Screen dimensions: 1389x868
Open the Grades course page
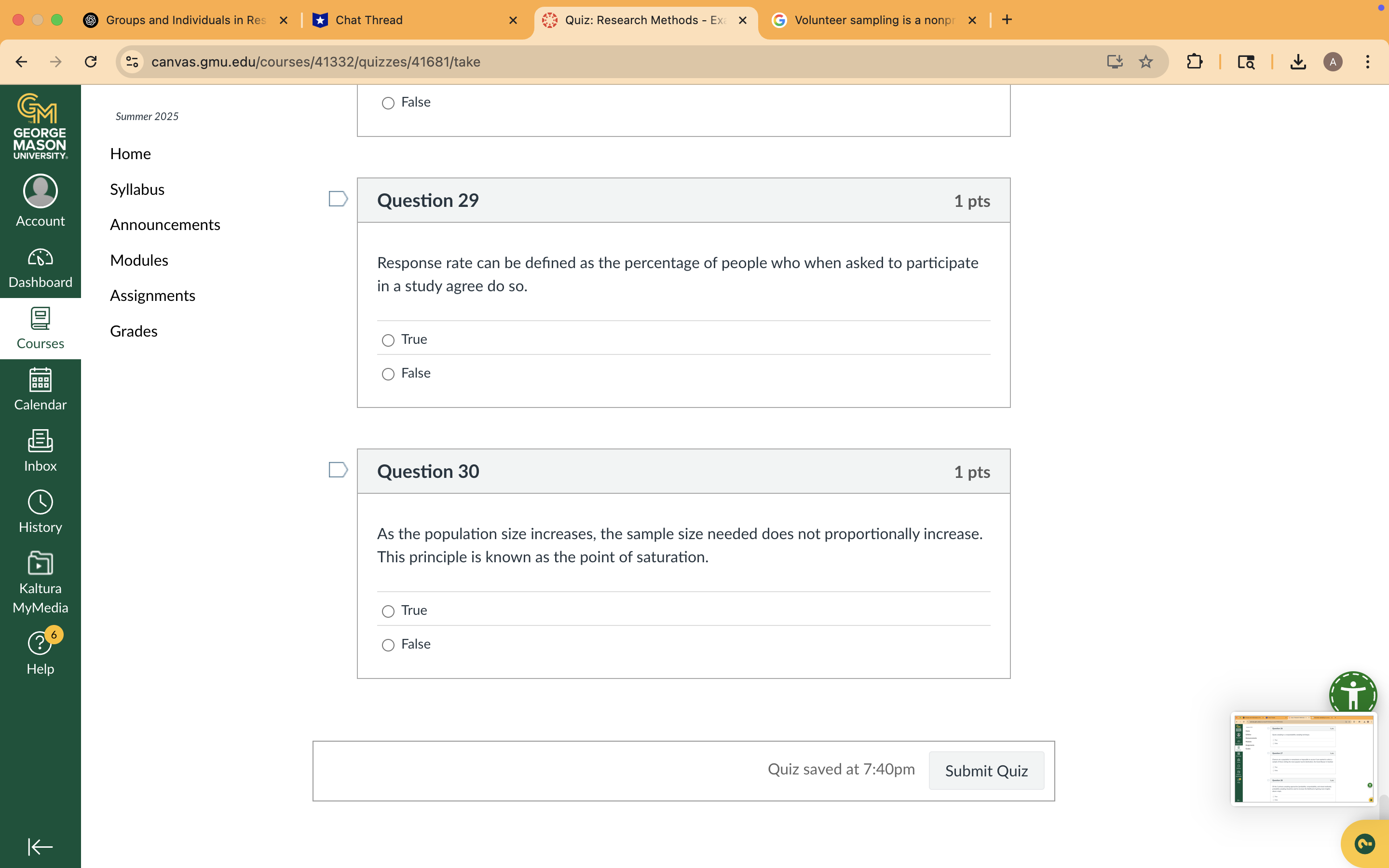click(x=133, y=331)
